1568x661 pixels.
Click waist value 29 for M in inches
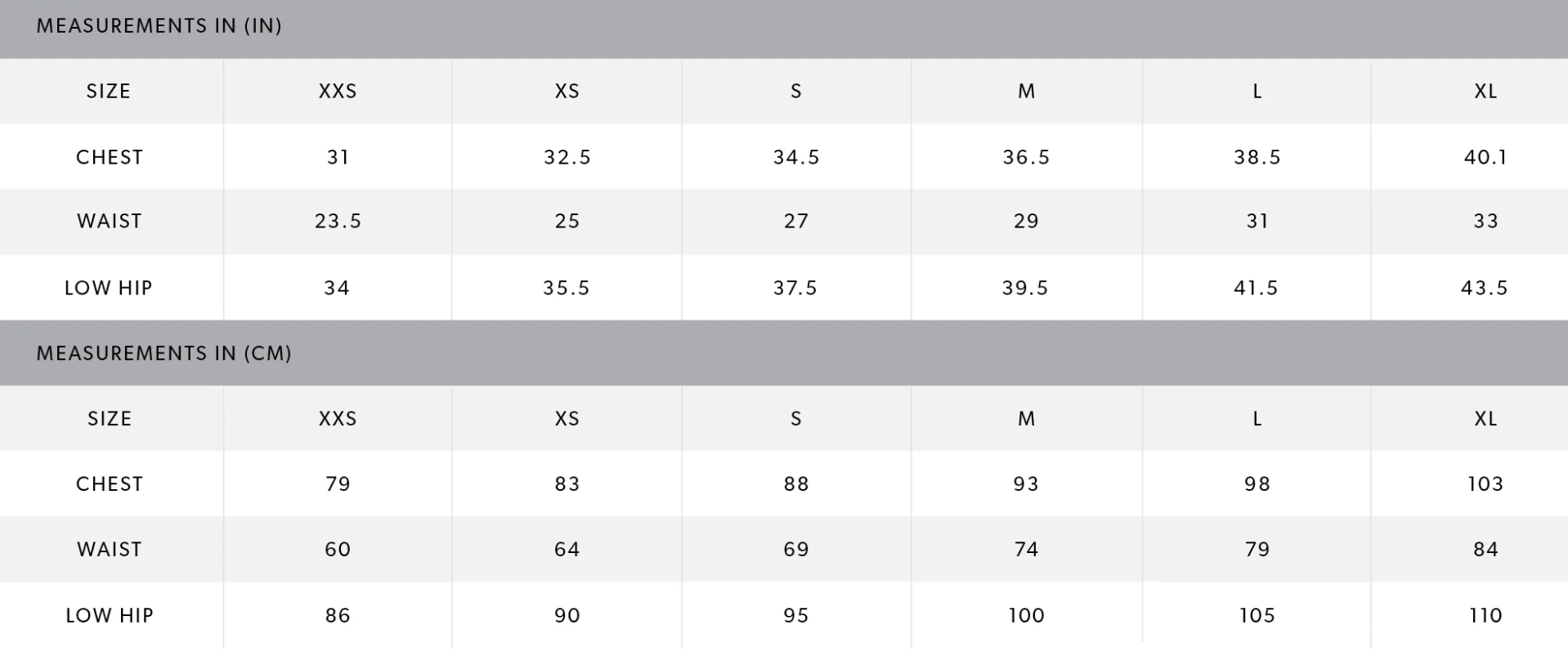pyautogui.click(x=1026, y=221)
